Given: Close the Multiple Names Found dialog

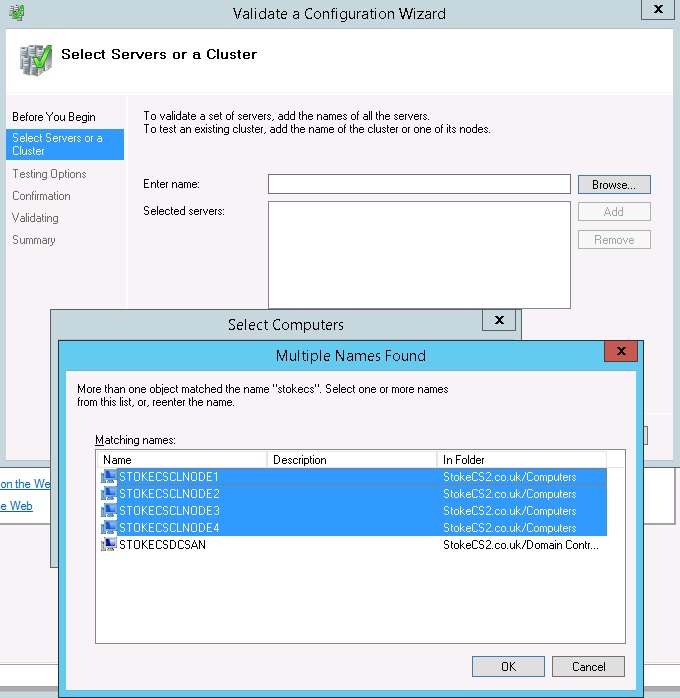Looking at the screenshot, I should pos(621,351).
